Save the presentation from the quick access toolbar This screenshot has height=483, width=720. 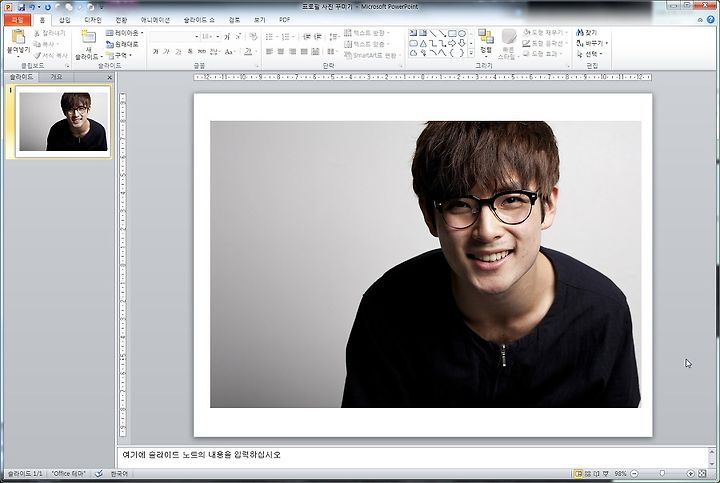pos(22,7)
